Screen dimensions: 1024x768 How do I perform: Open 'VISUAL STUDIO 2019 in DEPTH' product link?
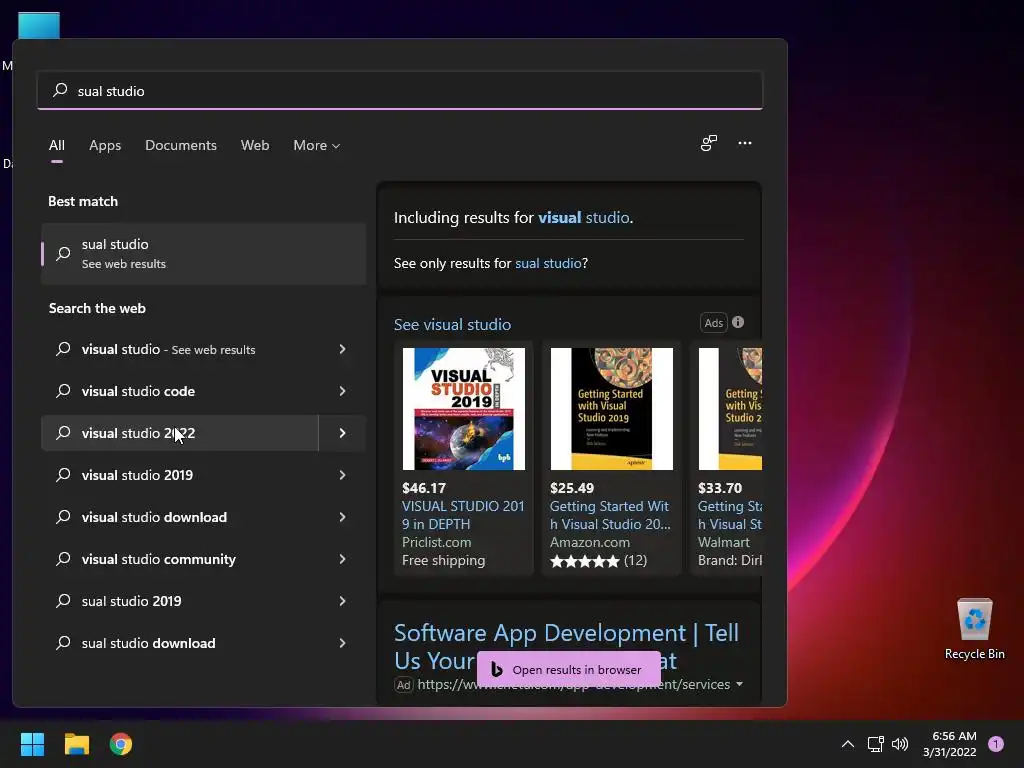coord(463,515)
